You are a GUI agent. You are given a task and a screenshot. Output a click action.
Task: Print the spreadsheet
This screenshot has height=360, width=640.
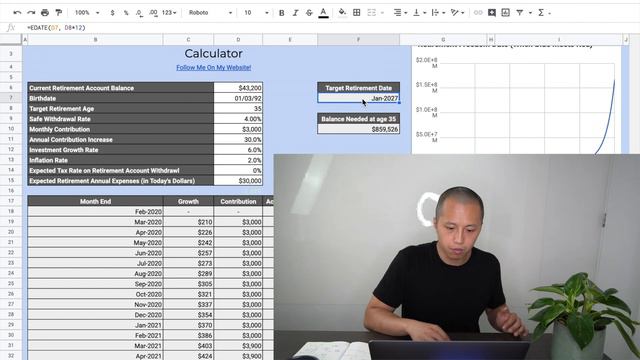[45, 13]
